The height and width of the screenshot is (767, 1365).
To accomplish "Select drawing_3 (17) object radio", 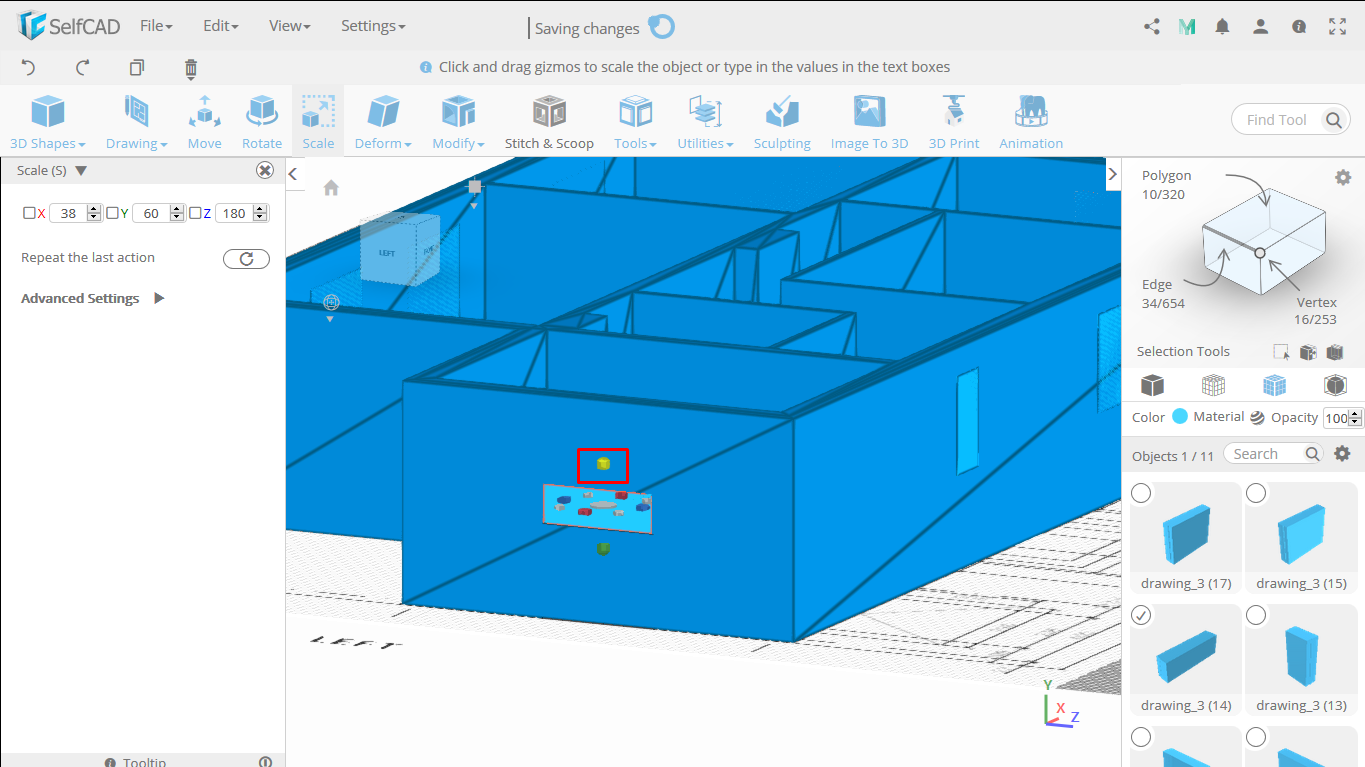I will [x=1141, y=493].
